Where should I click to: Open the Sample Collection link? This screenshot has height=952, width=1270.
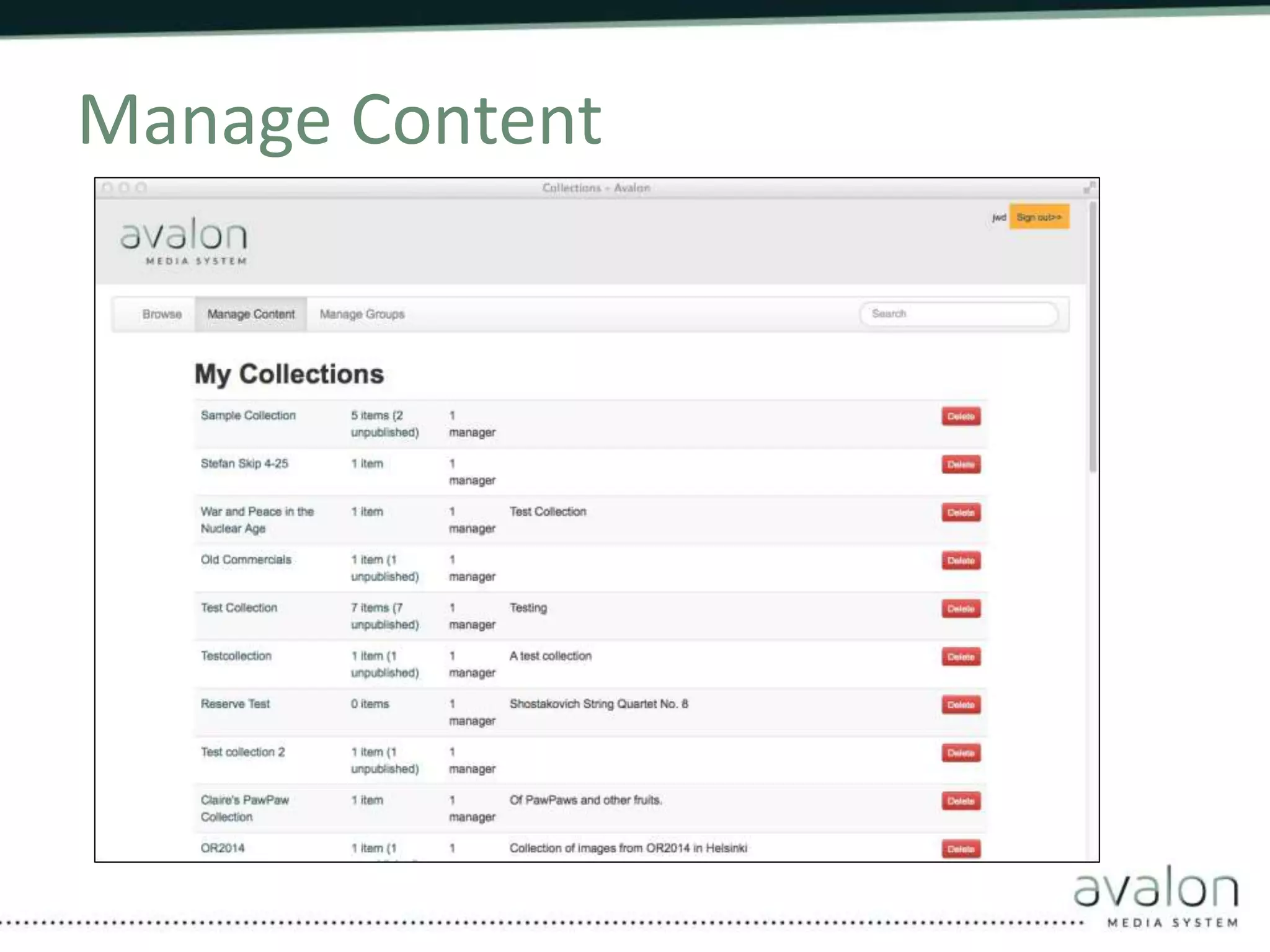click(x=248, y=415)
